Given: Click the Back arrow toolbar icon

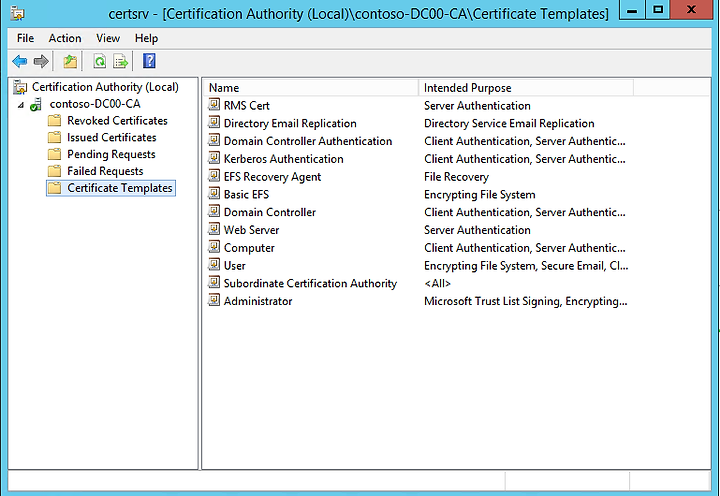Looking at the screenshot, I should pyautogui.click(x=20, y=61).
